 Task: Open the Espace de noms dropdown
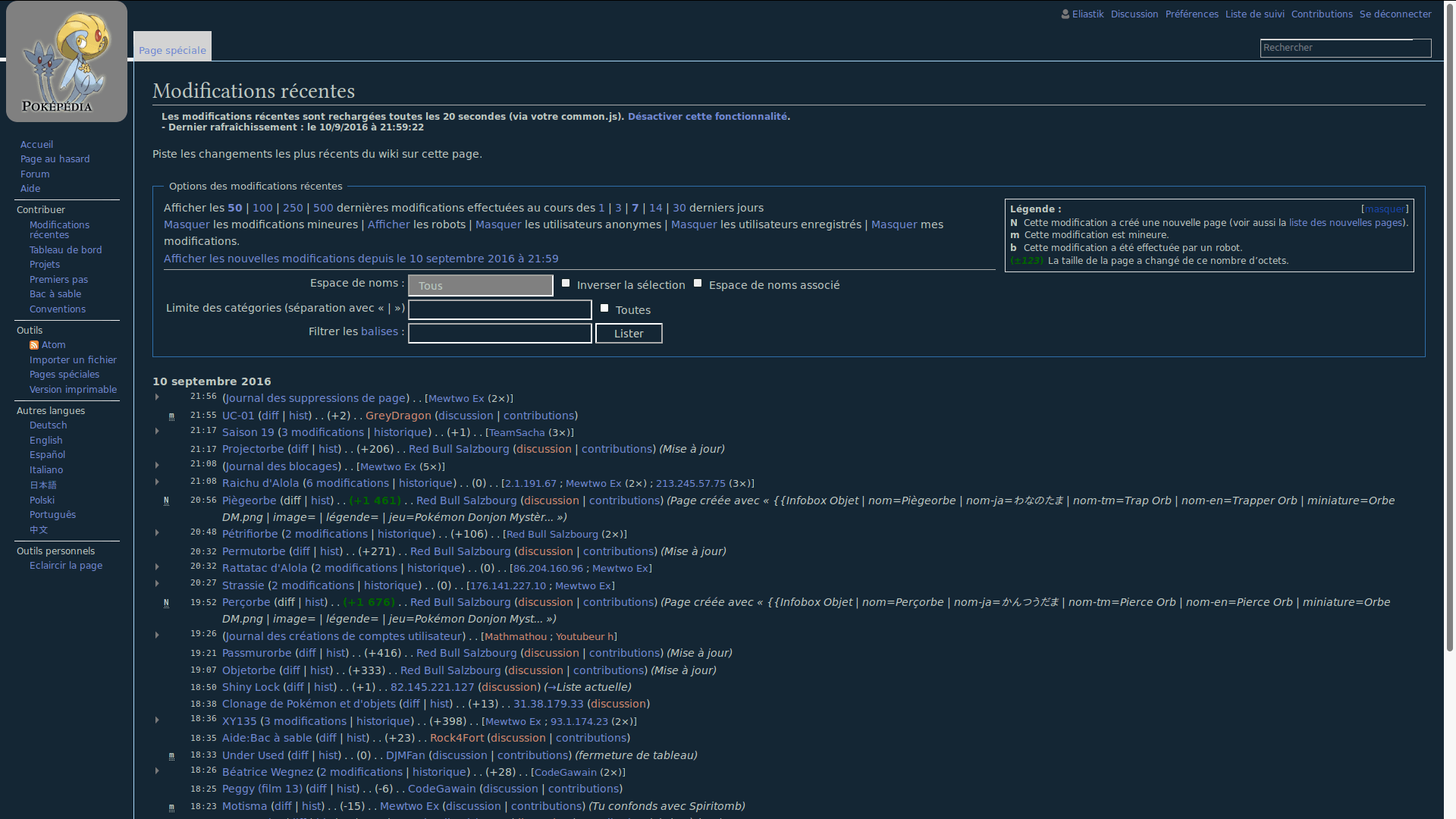(481, 285)
